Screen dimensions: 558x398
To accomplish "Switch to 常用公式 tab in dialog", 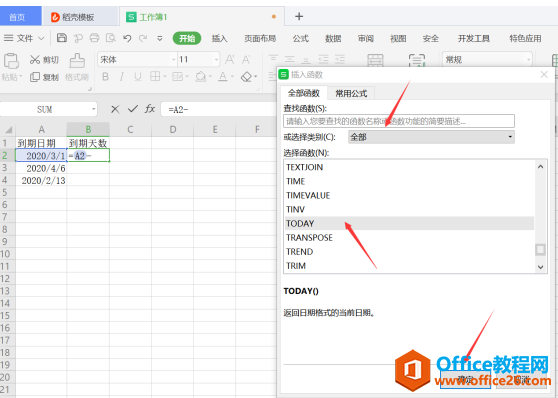I will [351, 94].
